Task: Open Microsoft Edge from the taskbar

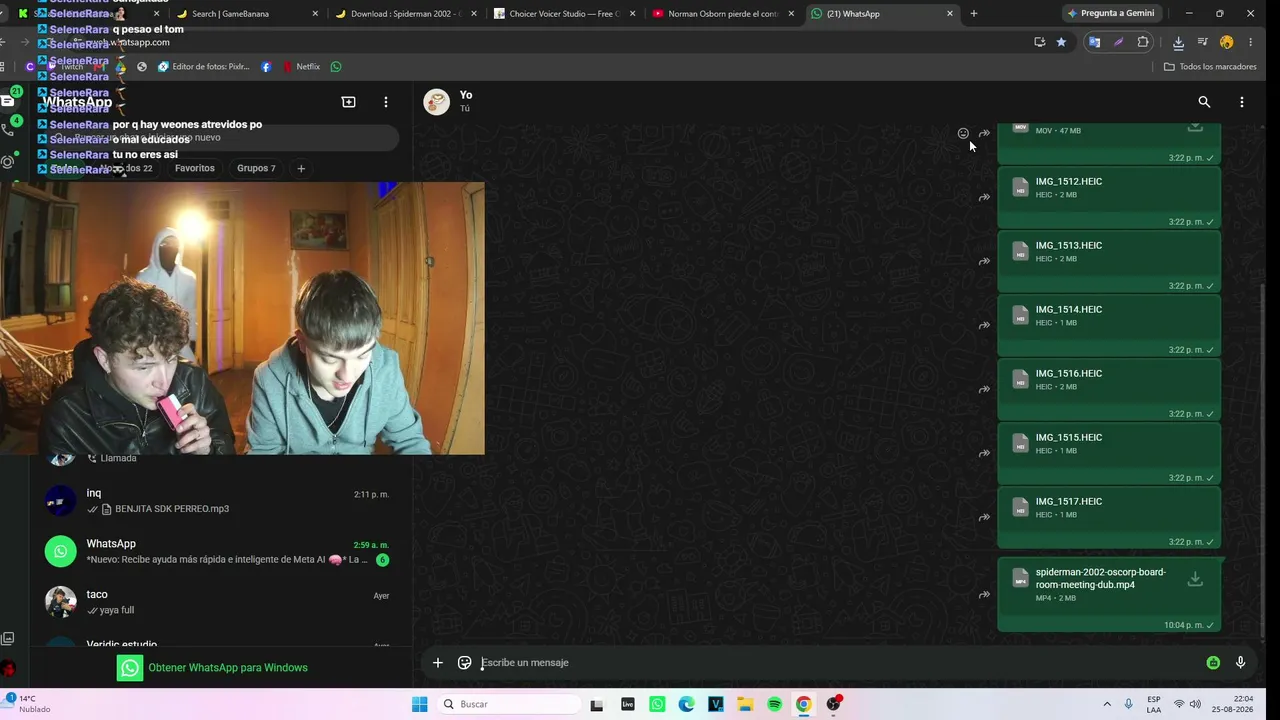Action: [686, 704]
